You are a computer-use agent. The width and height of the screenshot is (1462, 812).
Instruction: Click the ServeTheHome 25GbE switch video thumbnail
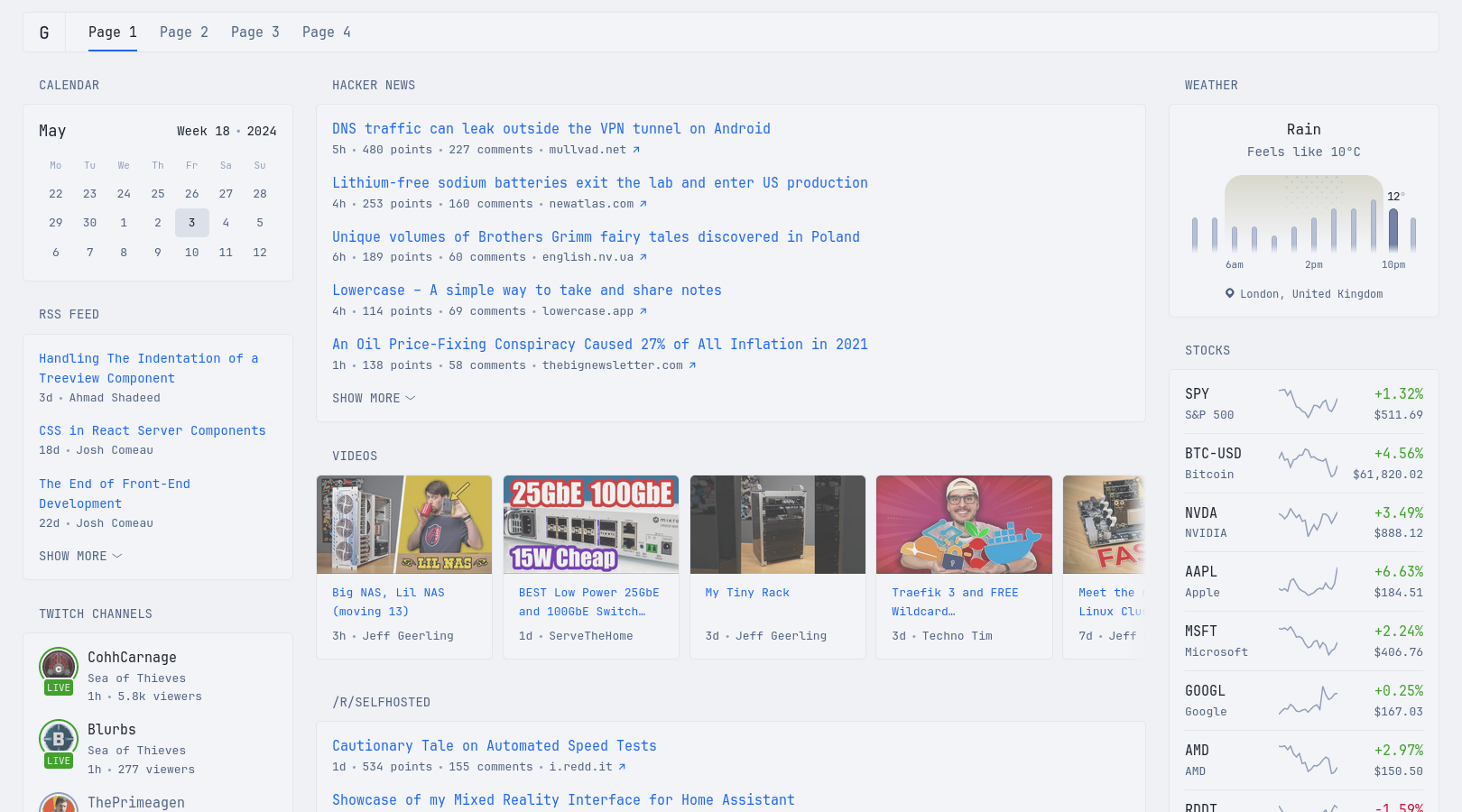pos(590,524)
